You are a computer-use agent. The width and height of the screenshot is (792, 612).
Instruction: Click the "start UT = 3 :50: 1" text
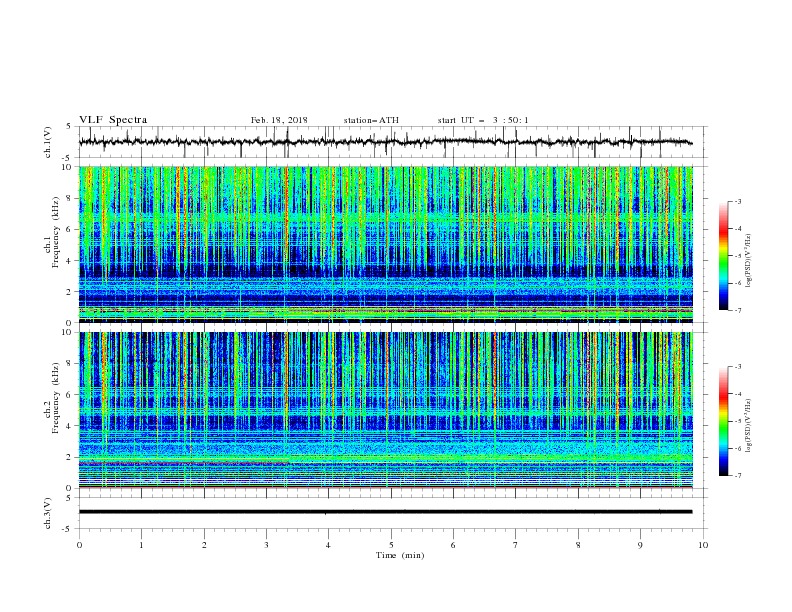click(483, 120)
